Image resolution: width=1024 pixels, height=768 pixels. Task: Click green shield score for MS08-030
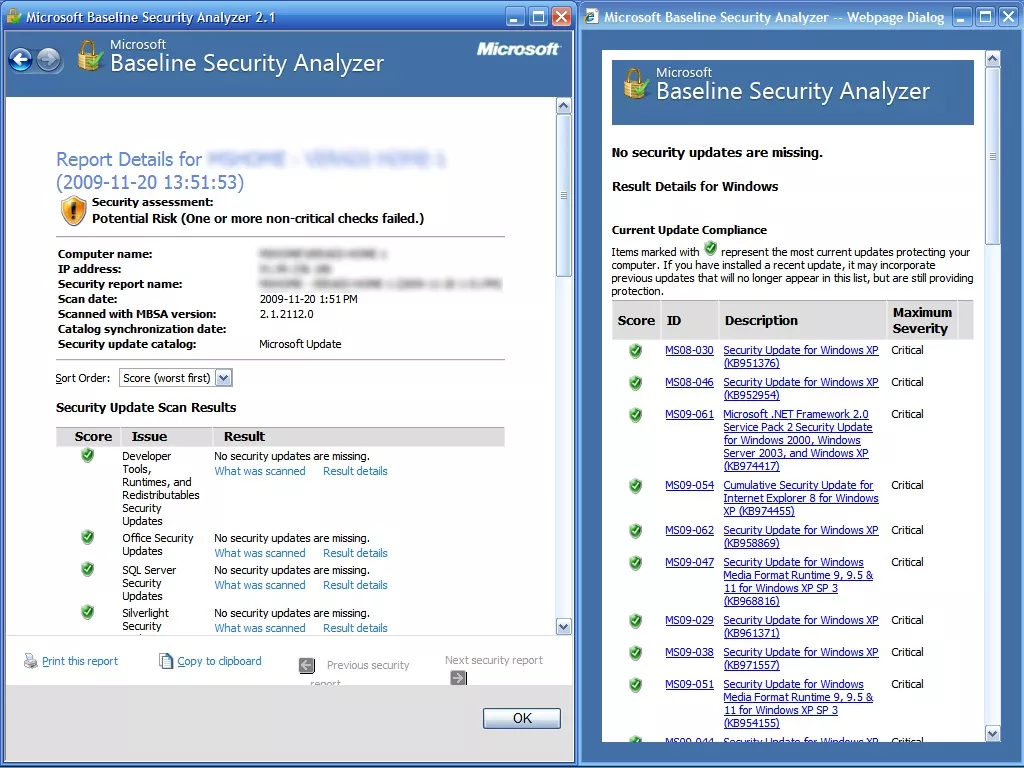635,351
